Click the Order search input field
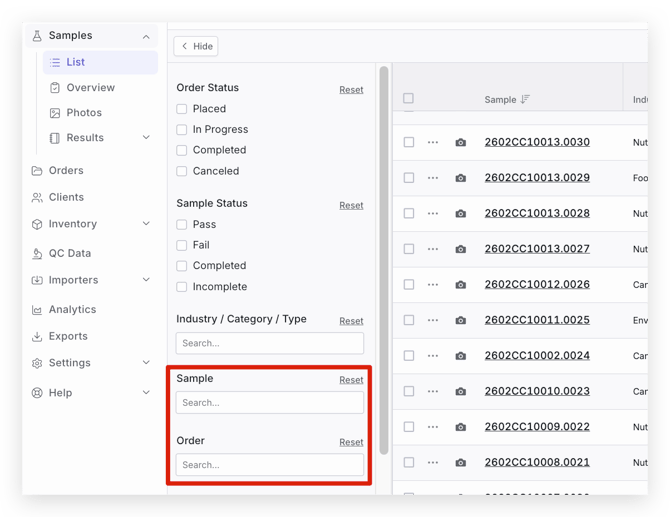The width and height of the screenshot is (670, 517). tap(270, 465)
